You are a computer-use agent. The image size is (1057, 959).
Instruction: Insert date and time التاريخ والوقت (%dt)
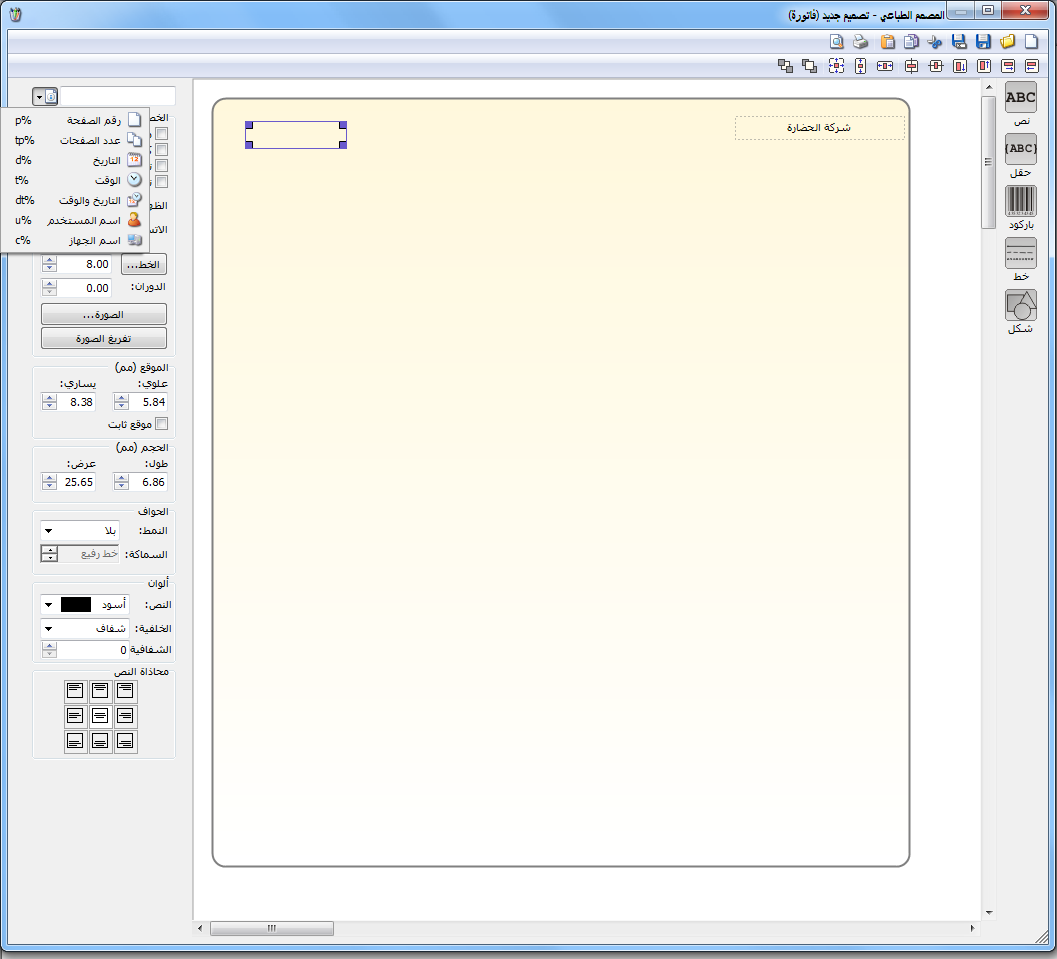[x=75, y=200]
